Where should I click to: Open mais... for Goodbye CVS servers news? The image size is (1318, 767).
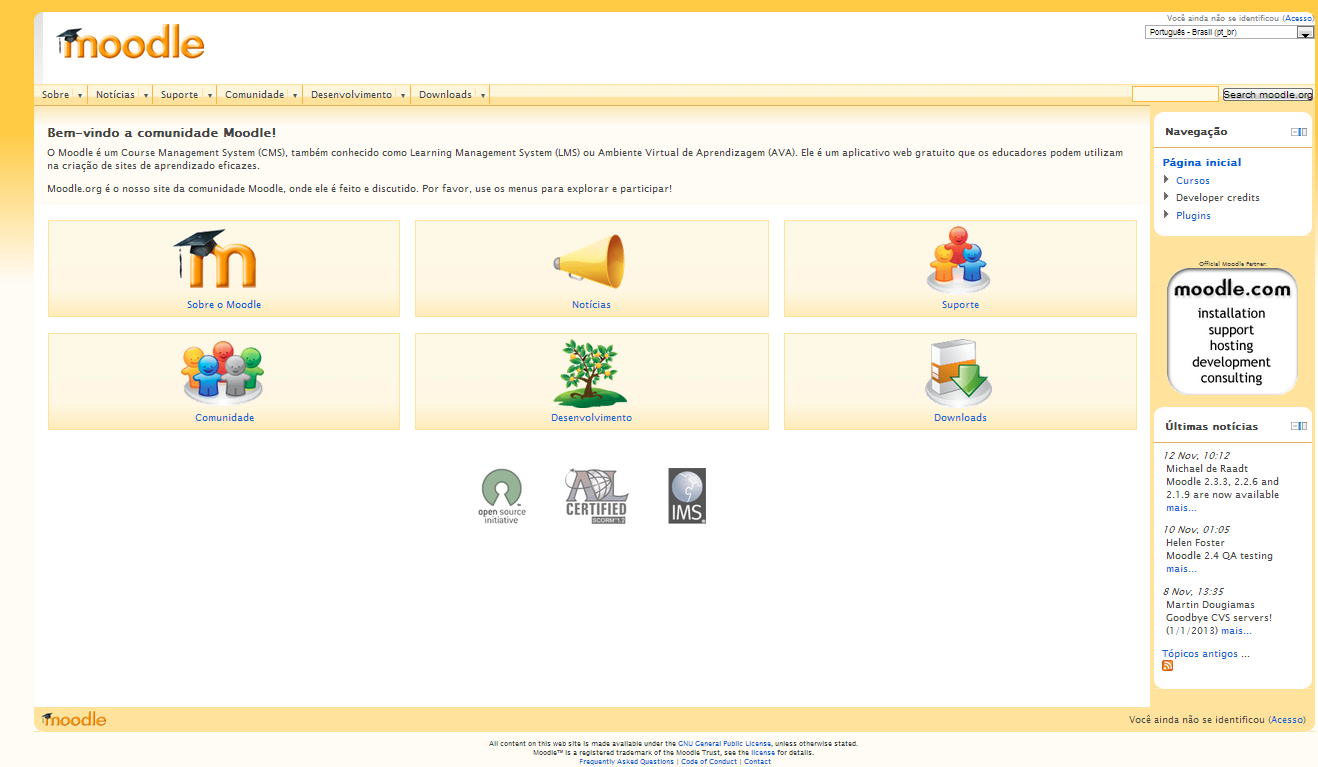click(1236, 631)
